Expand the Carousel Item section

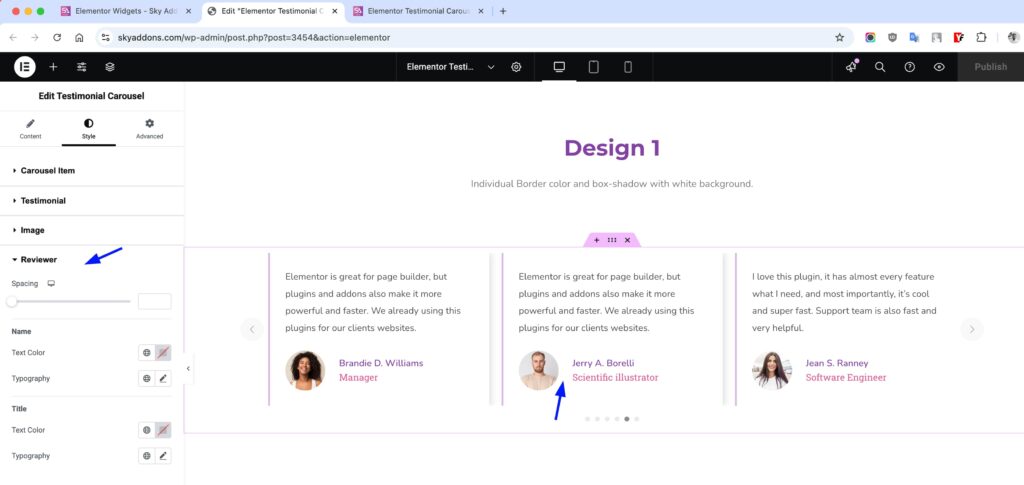click(92, 170)
